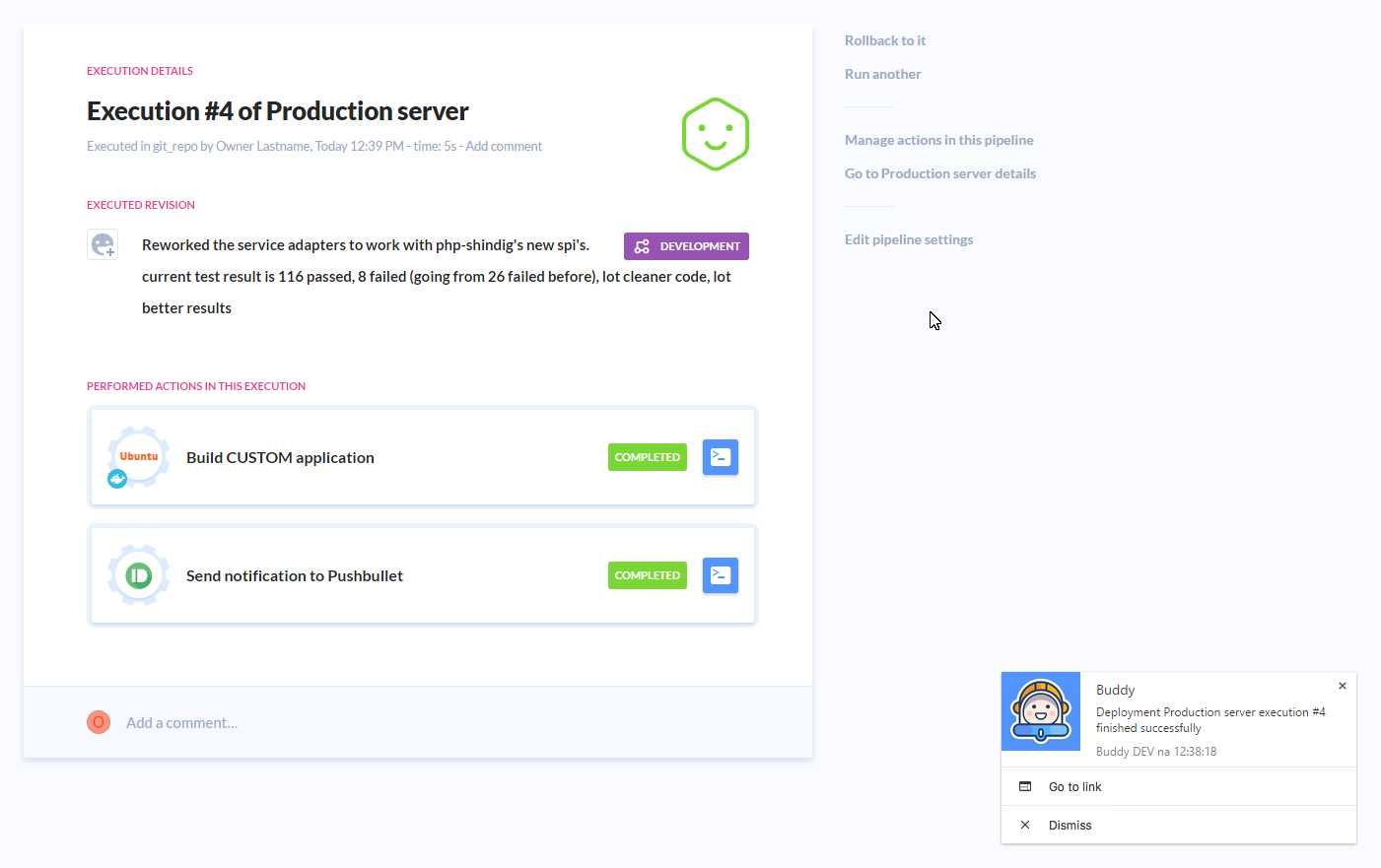Open the Pushbullet notification terminal logs icon
Screen dimensions: 1381x868
pos(721,575)
